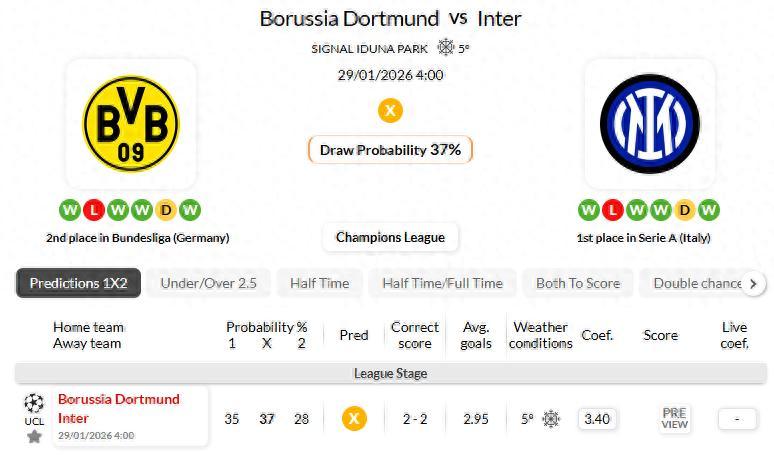Open the Half Time tab
The width and height of the screenshot is (774, 459).
pyautogui.click(x=319, y=283)
